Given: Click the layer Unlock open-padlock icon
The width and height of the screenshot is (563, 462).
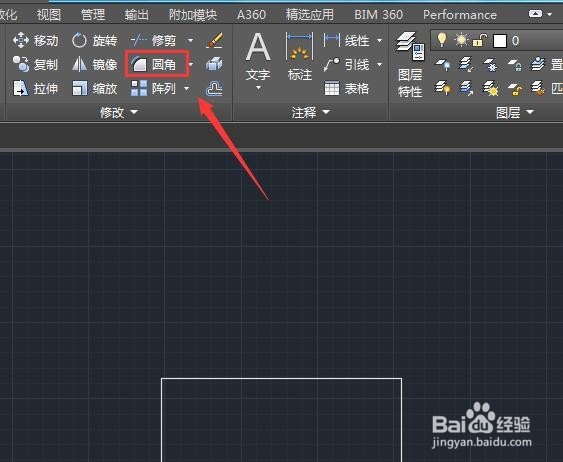Looking at the screenshot, I should [514, 89].
